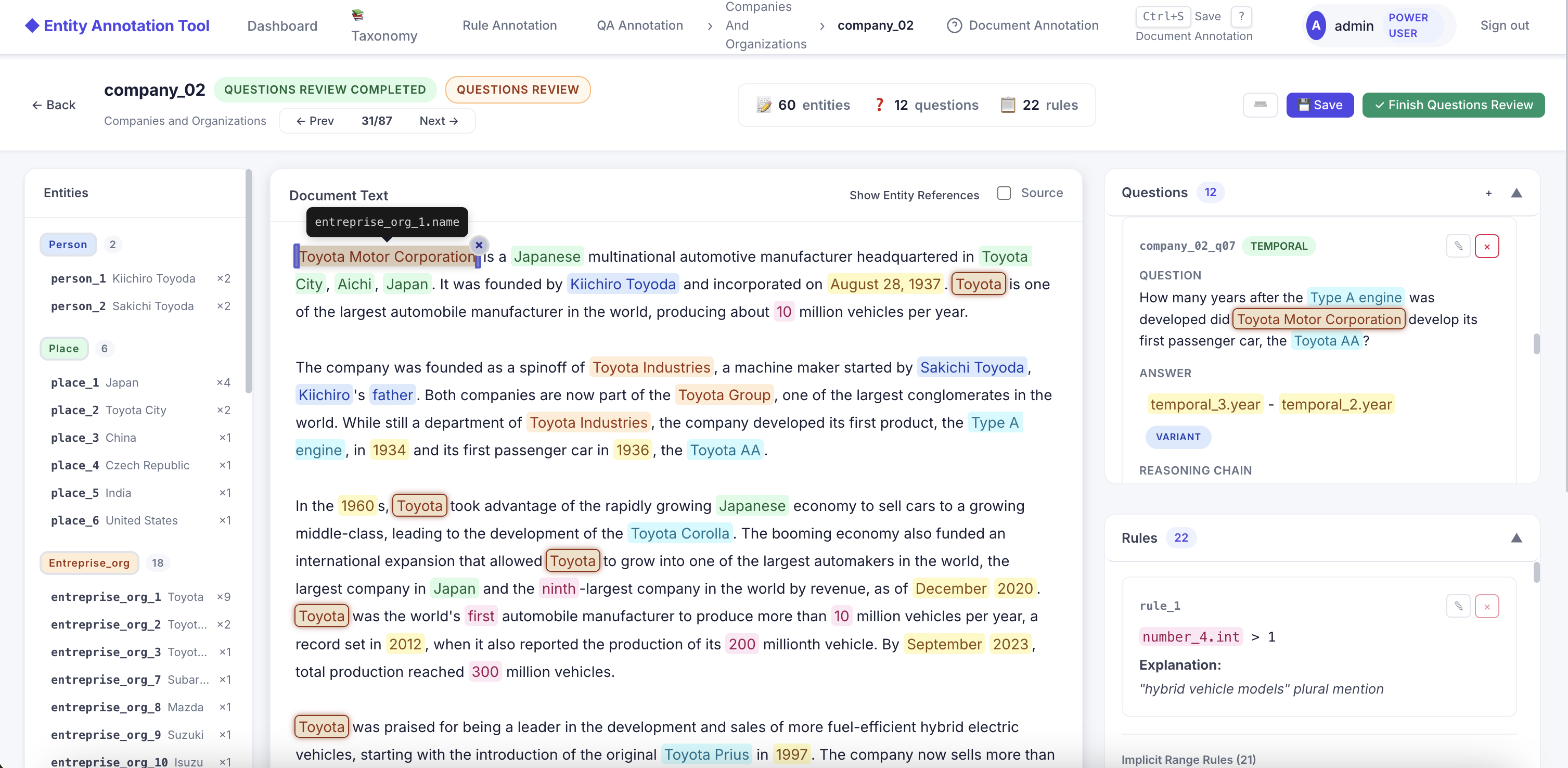The height and width of the screenshot is (768, 1568).
Task: Go back with the Back link
Action: (54, 105)
